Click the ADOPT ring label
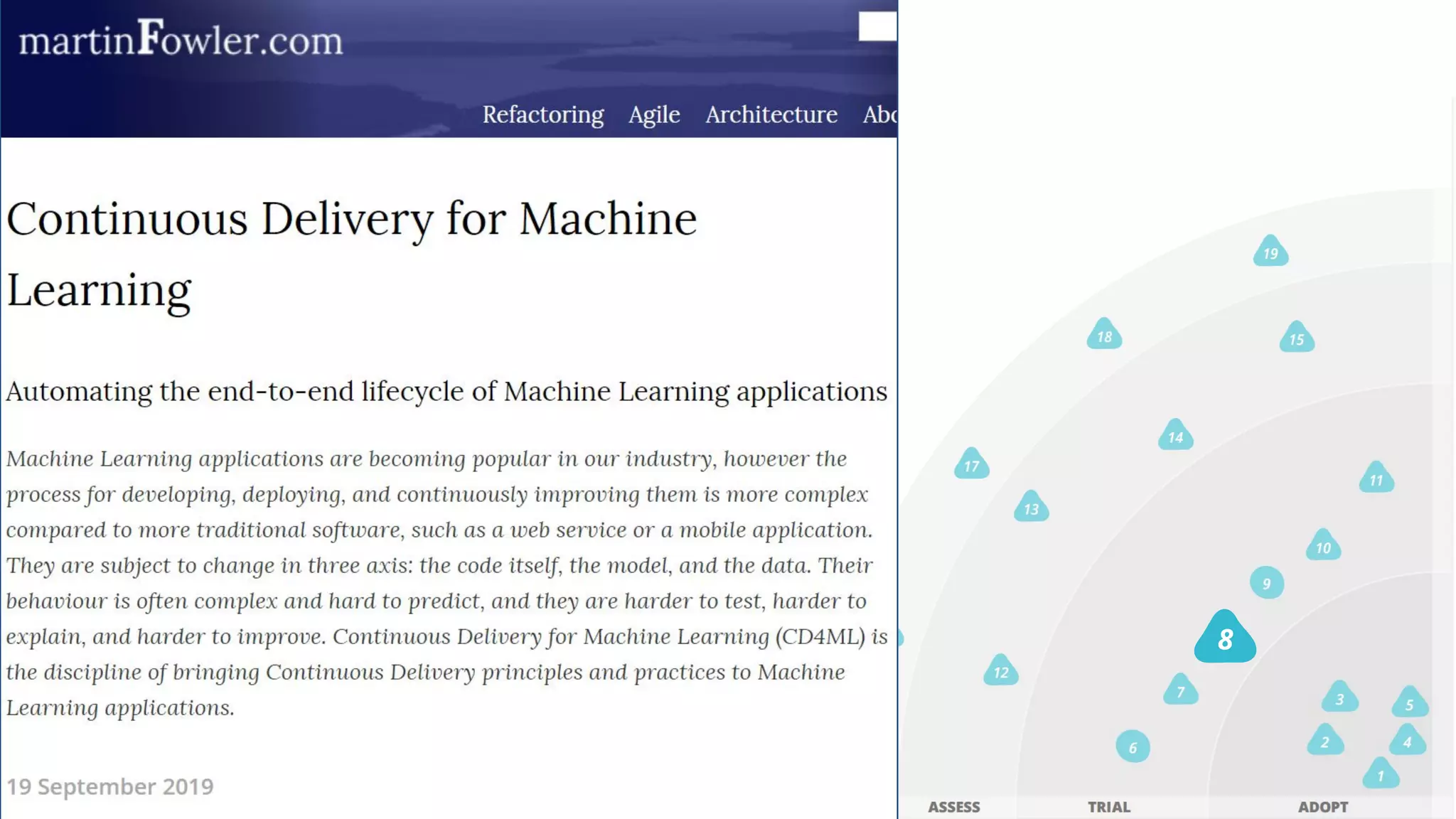 (1323, 807)
